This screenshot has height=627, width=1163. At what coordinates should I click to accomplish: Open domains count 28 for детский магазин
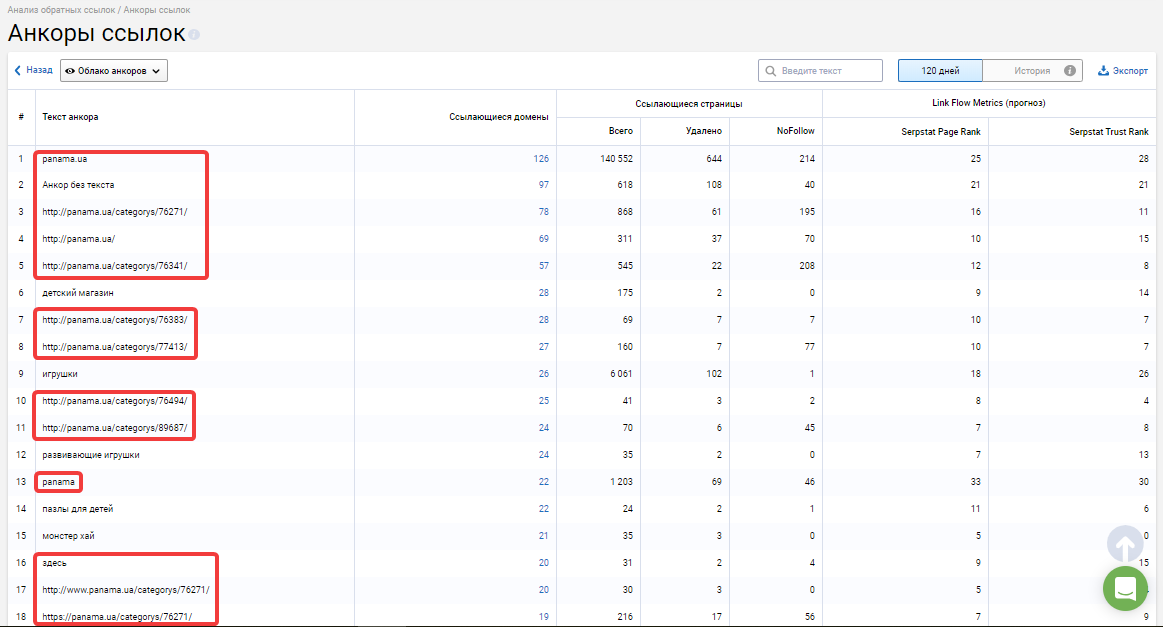click(x=544, y=293)
